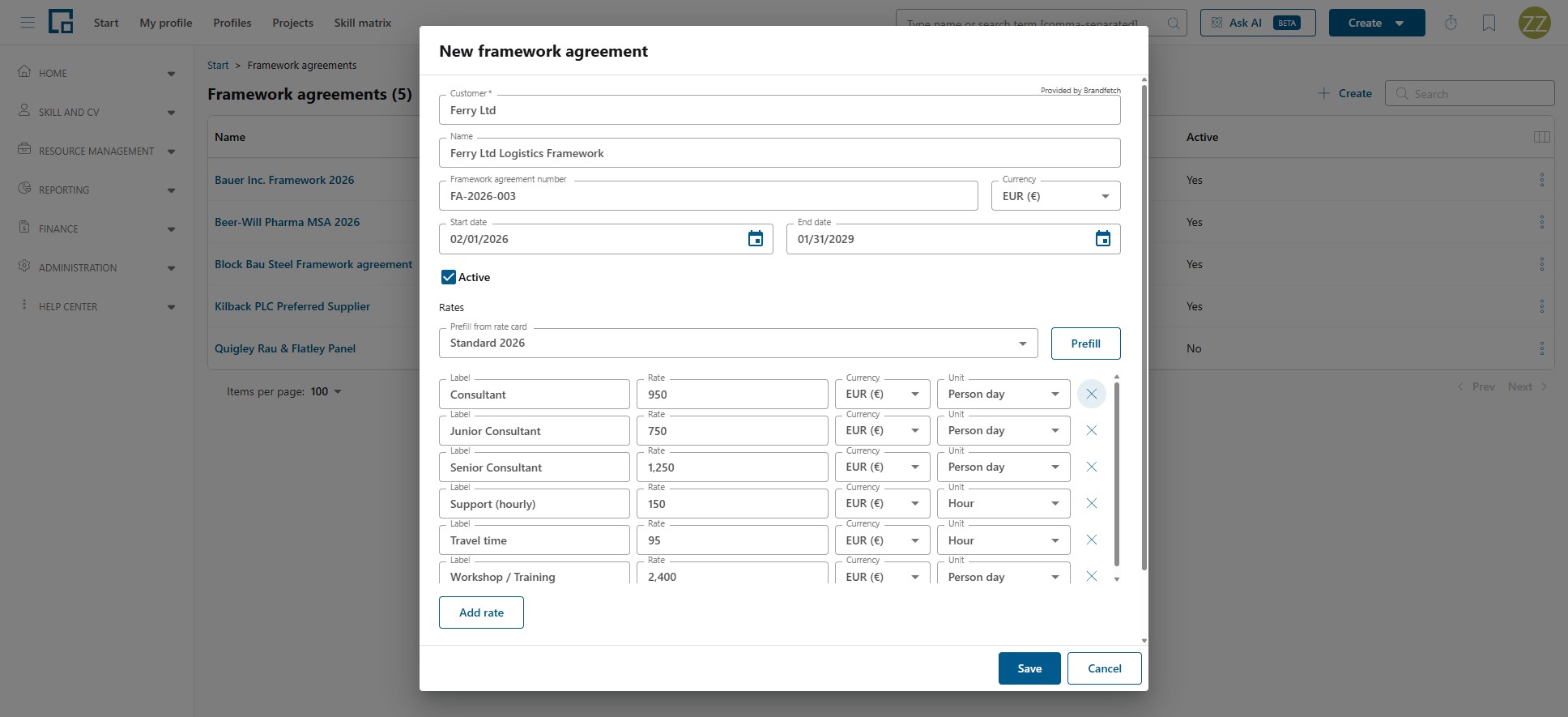The height and width of the screenshot is (717, 1568).
Task: Click Create link above agreements table
Action: point(1344,93)
